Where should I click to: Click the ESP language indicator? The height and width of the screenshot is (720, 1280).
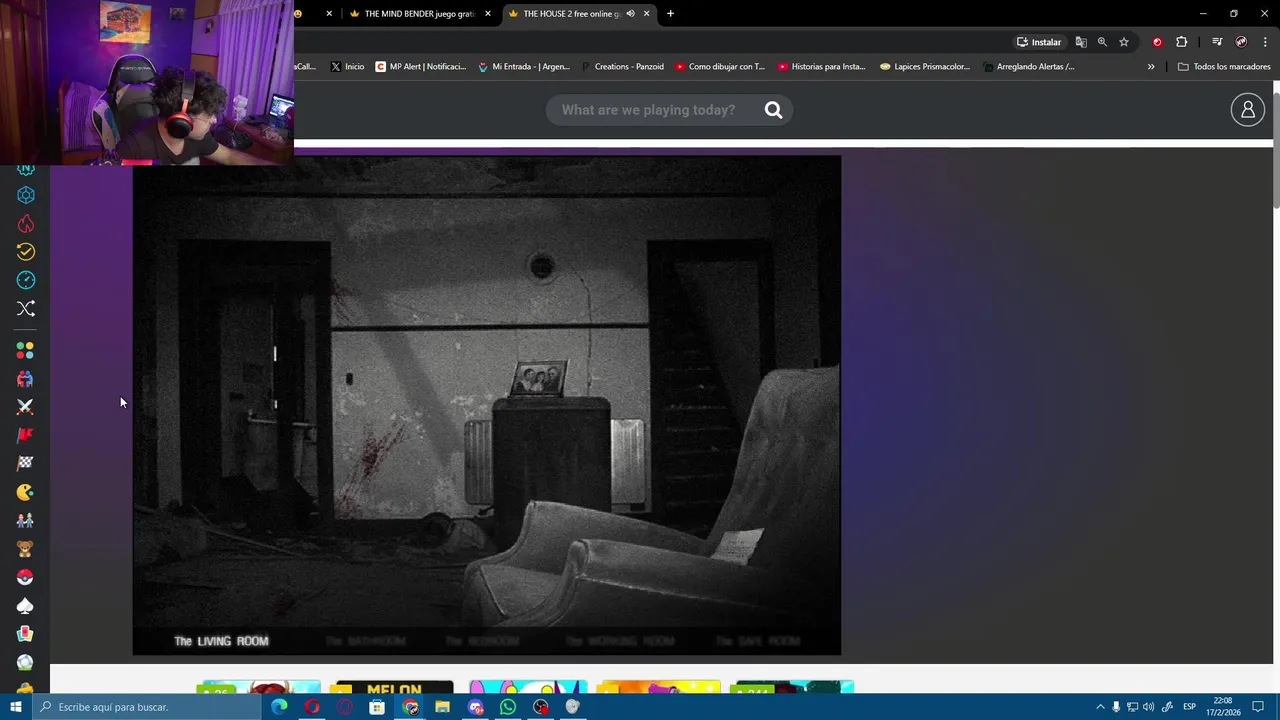coord(1189,707)
